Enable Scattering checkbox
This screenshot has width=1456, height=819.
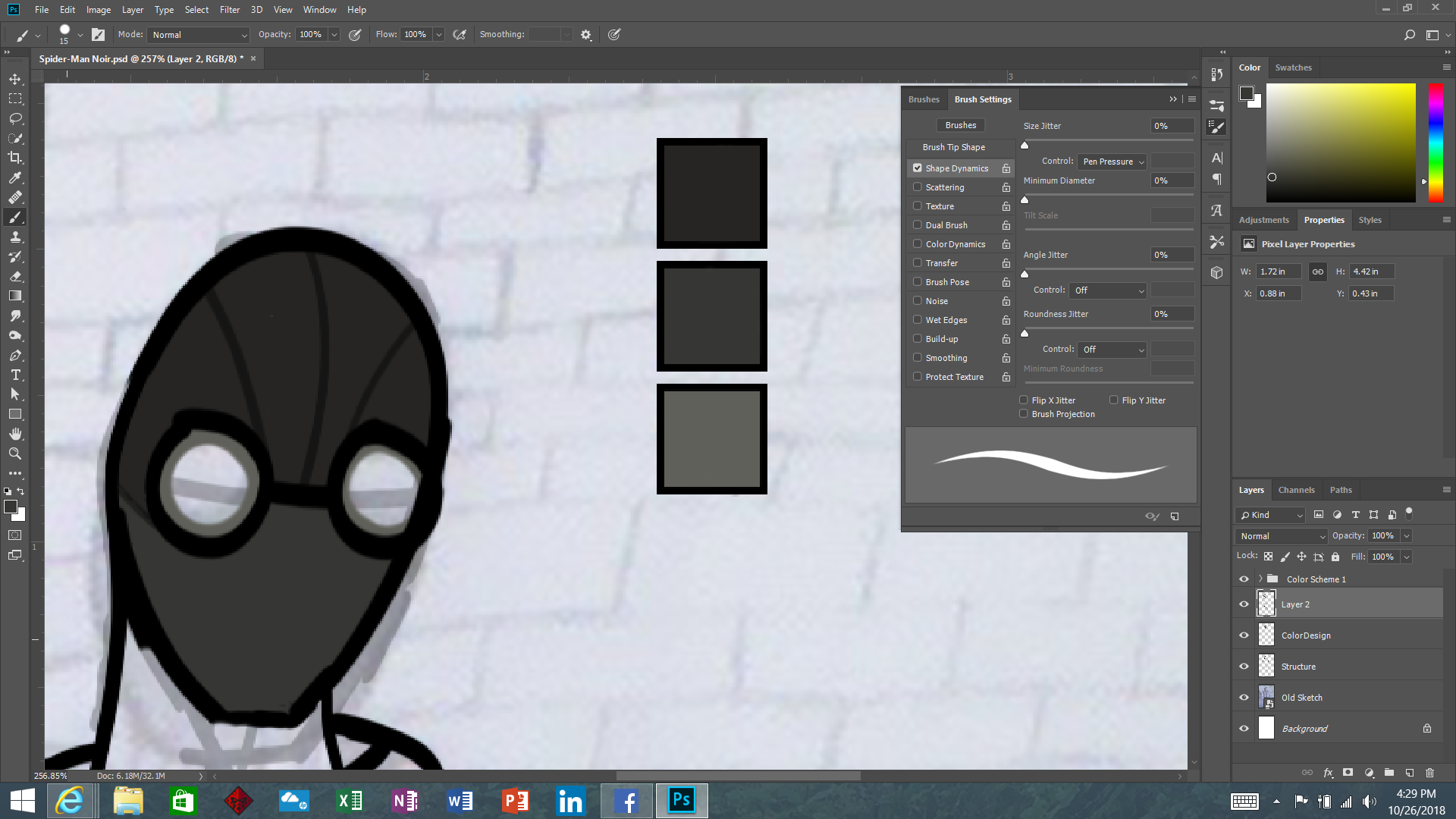[x=918, y=187]
